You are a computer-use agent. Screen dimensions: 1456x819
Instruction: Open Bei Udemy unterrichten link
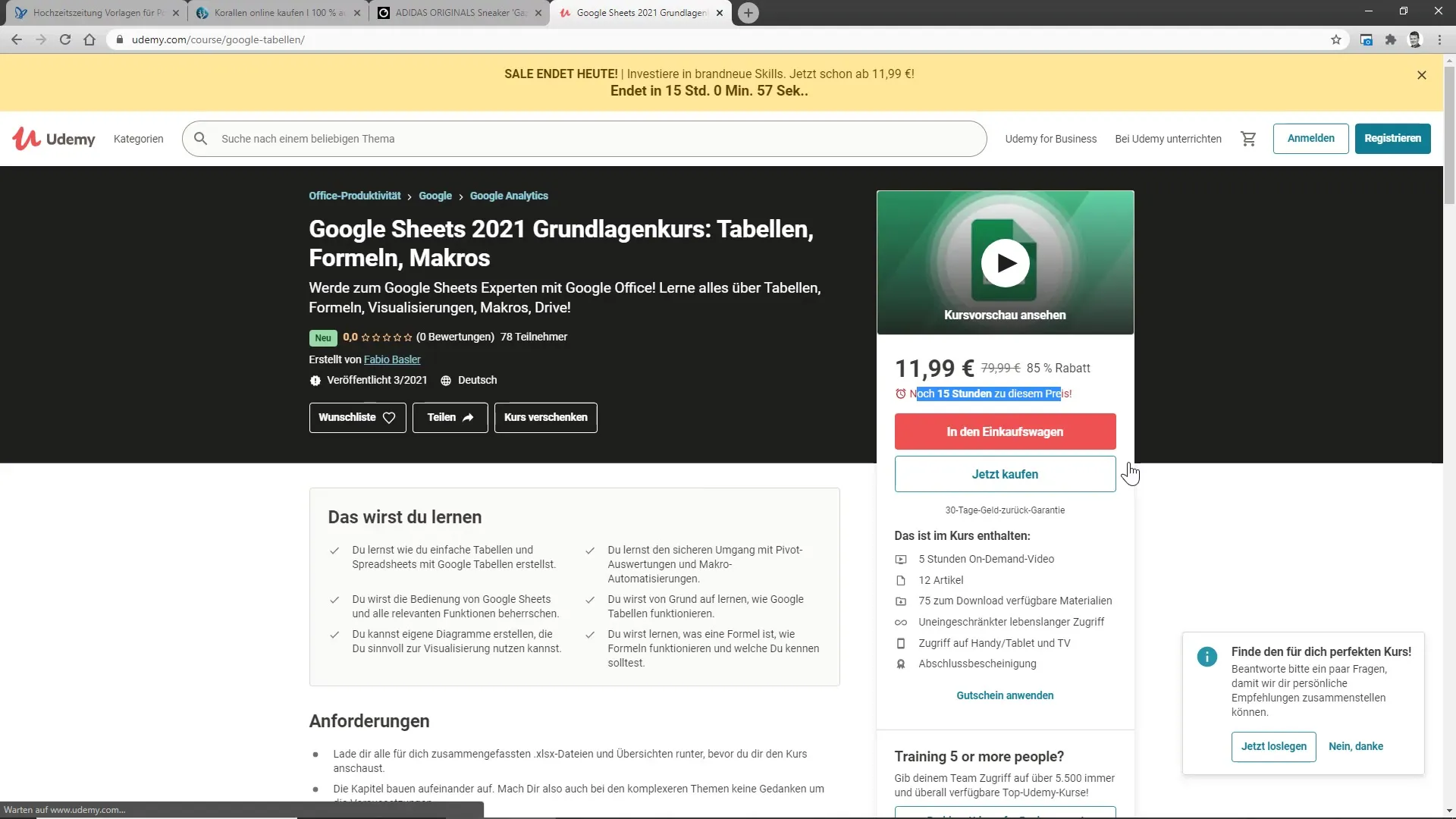point(1168,139)
